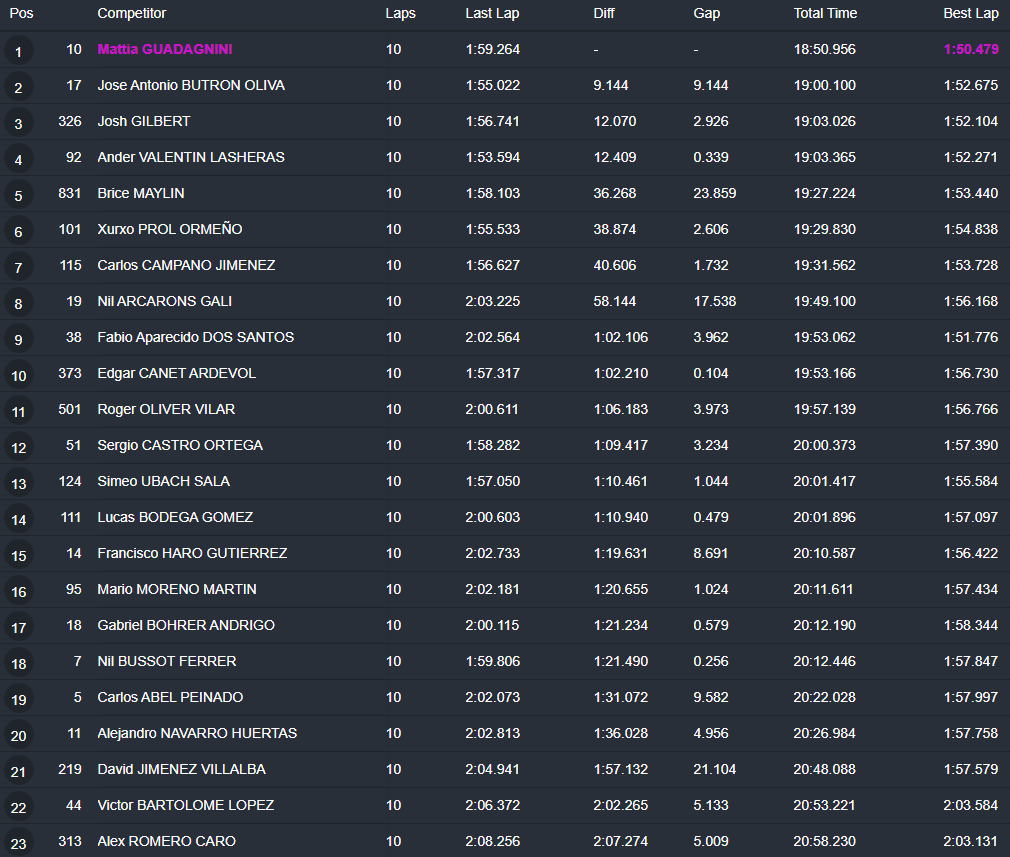This screenshot has width=1010, height=857.
Task: Select the position 8 circle badge
Action: pos(19,303)
